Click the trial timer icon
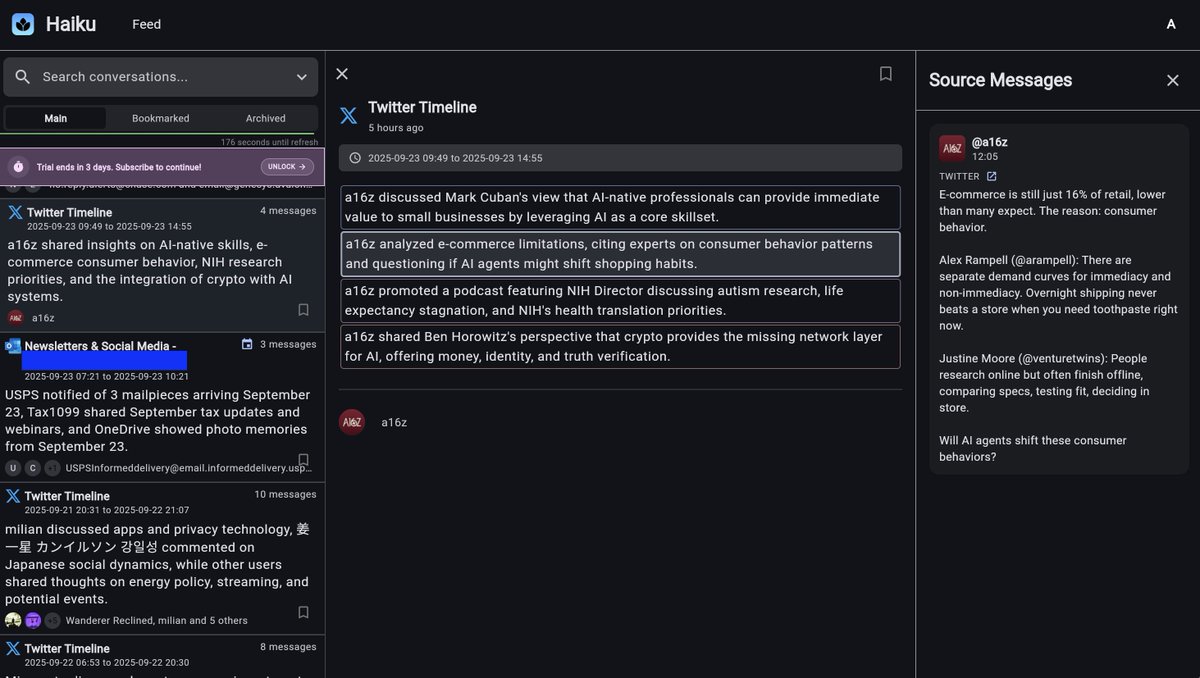 point(18,167)
